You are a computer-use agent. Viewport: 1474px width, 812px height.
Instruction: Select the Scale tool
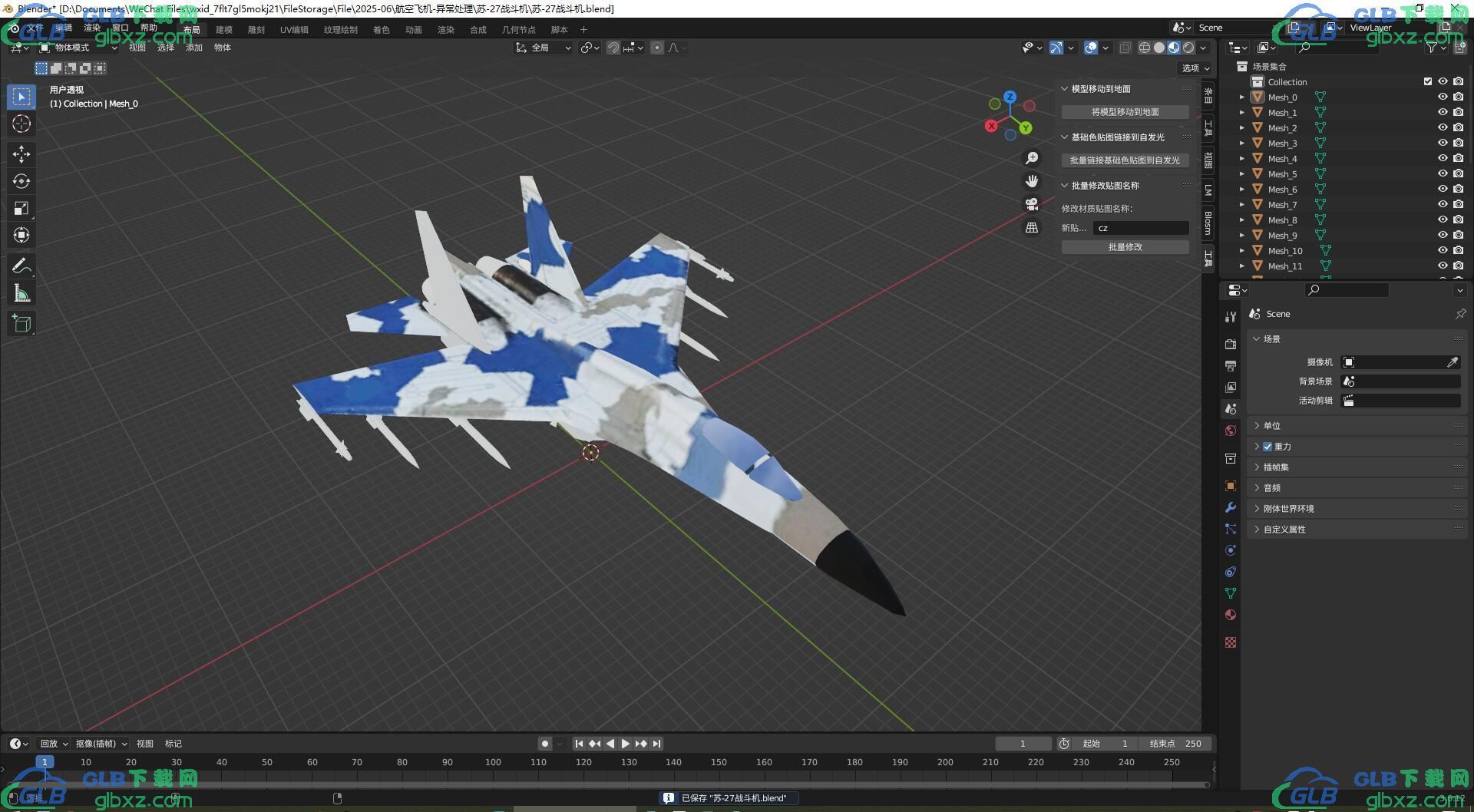21,208
